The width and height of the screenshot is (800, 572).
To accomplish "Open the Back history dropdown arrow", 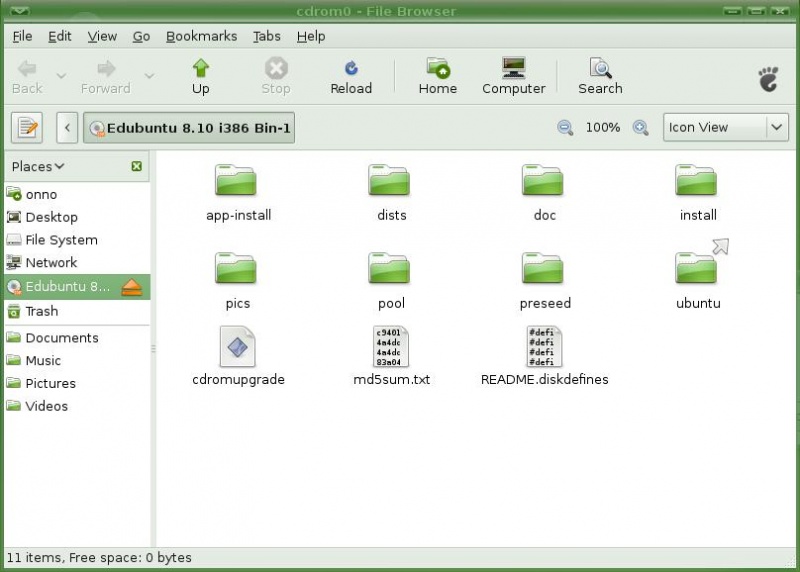I will point(61,76).
